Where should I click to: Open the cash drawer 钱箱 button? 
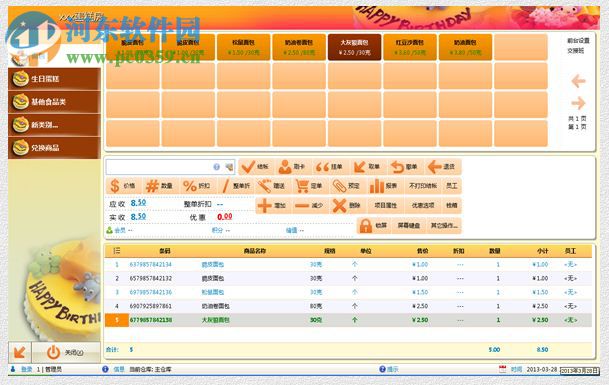pyautogui.click(x=452, y=206)
